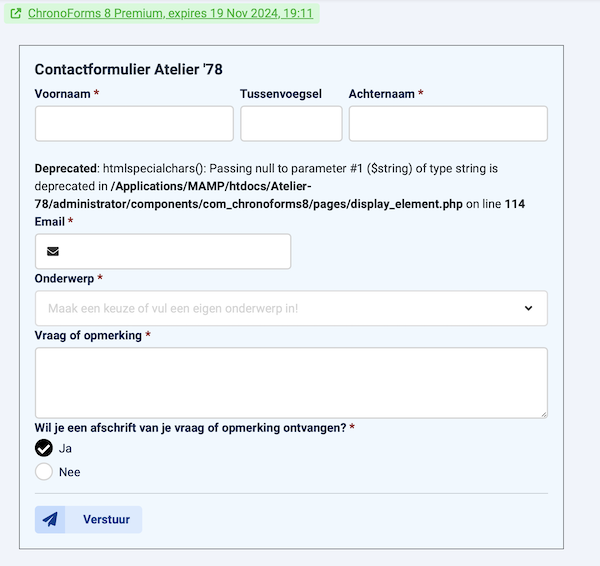Click the Tussenvoegsel field label

click(281, 94)
